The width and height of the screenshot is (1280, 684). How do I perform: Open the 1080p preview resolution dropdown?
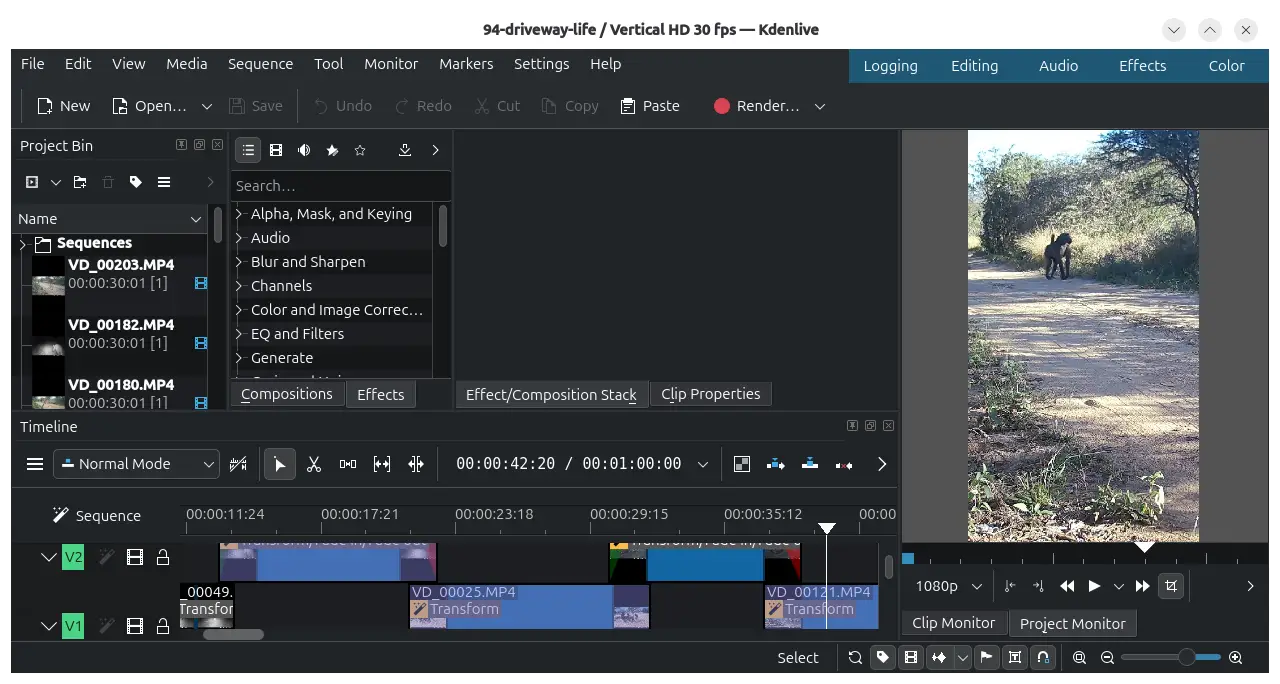point(949,586)
